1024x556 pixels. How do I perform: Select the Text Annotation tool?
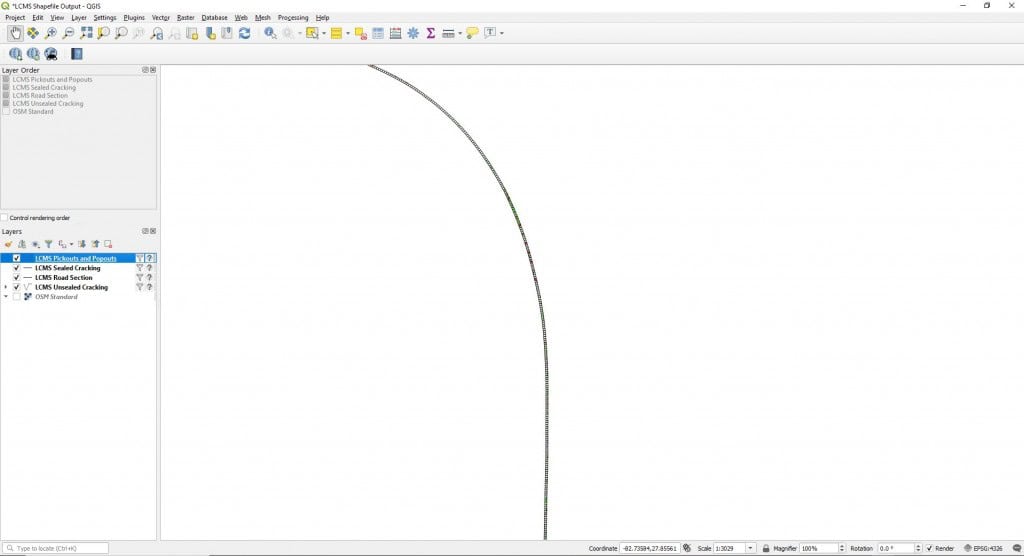(x=490, y=33)
